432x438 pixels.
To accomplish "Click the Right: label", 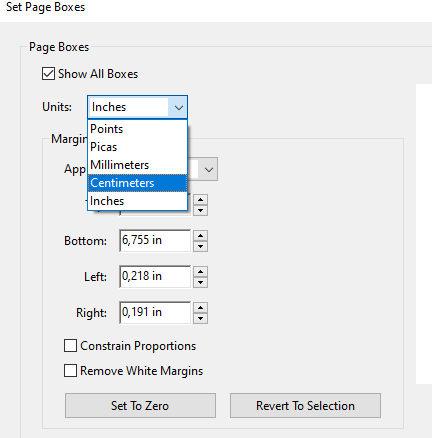I will (91, 313).
